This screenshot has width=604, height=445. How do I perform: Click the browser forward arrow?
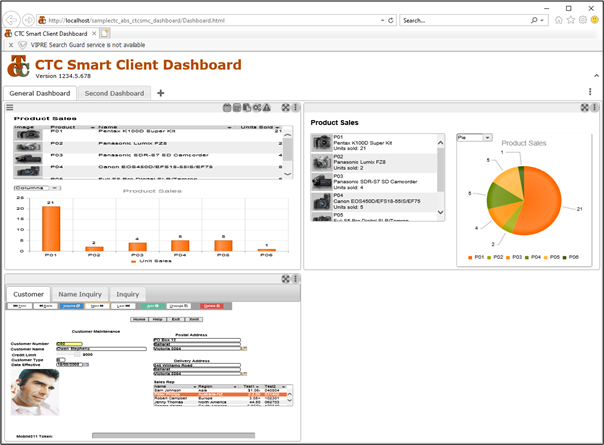pos(28,20)
